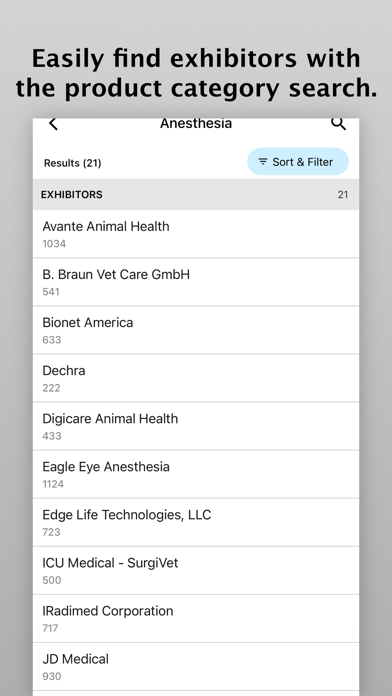Image resolution: width=392 pixels, height=696 pixels.
Task: Click the filter lines icon
Action: point(263,162)
